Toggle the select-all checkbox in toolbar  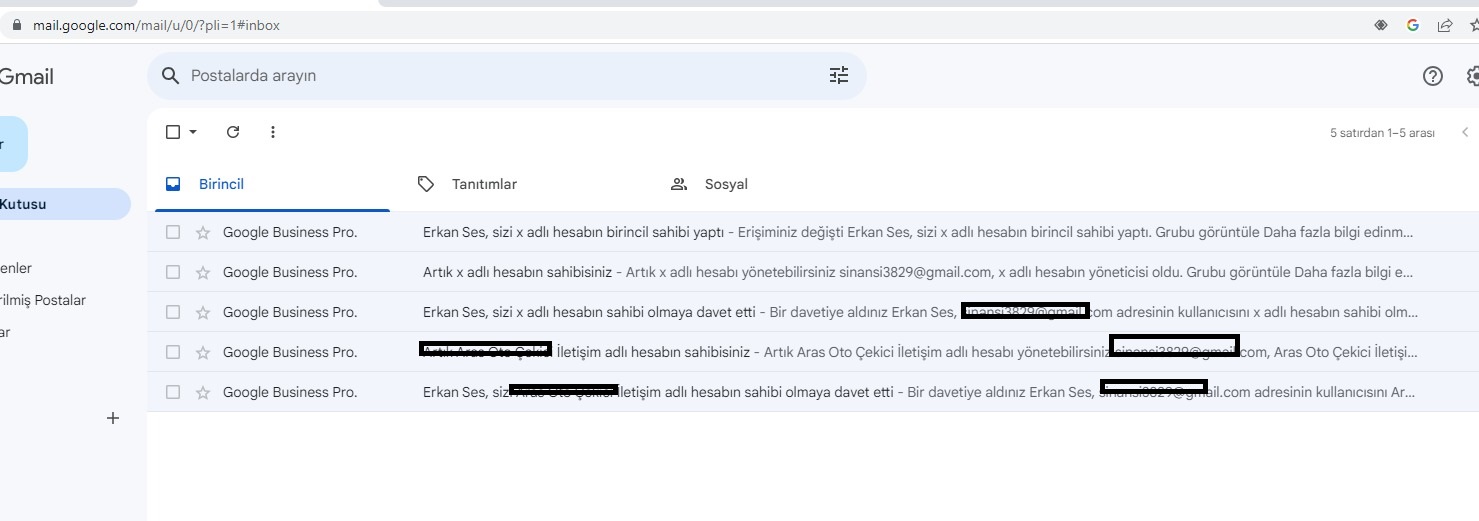coord(173,132)
